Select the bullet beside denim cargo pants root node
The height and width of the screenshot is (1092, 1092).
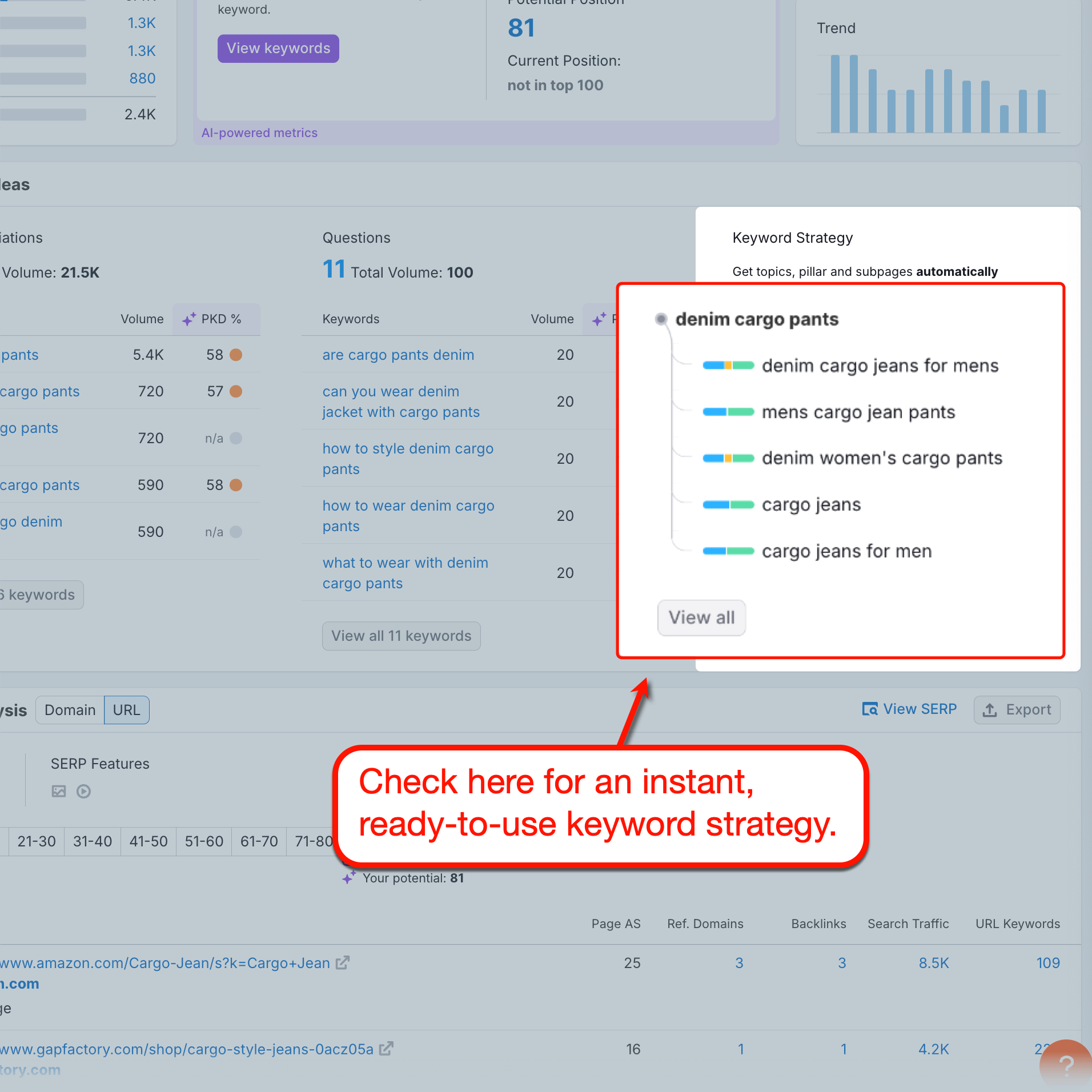click(x=661, y=319)
